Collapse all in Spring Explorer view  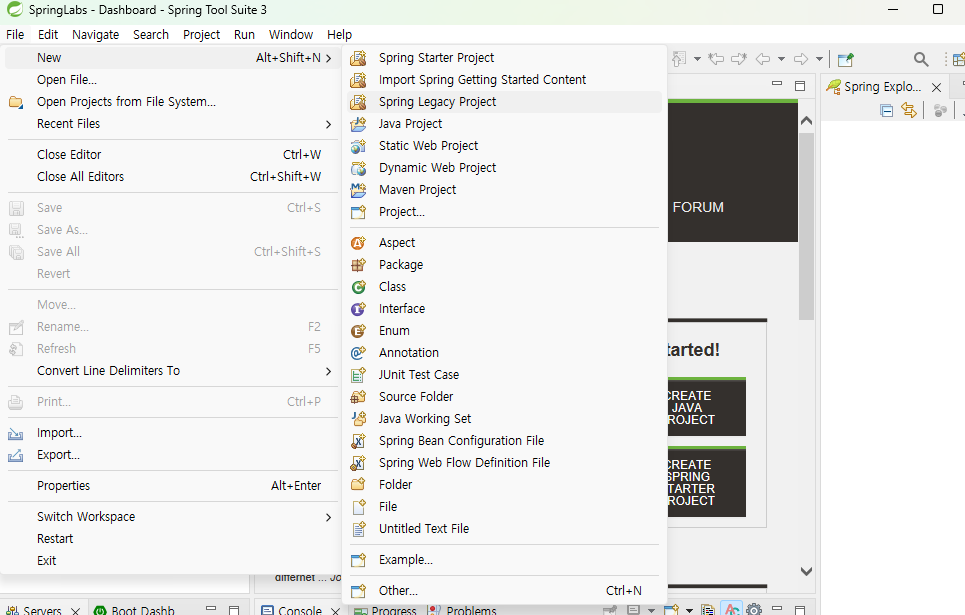886,111
